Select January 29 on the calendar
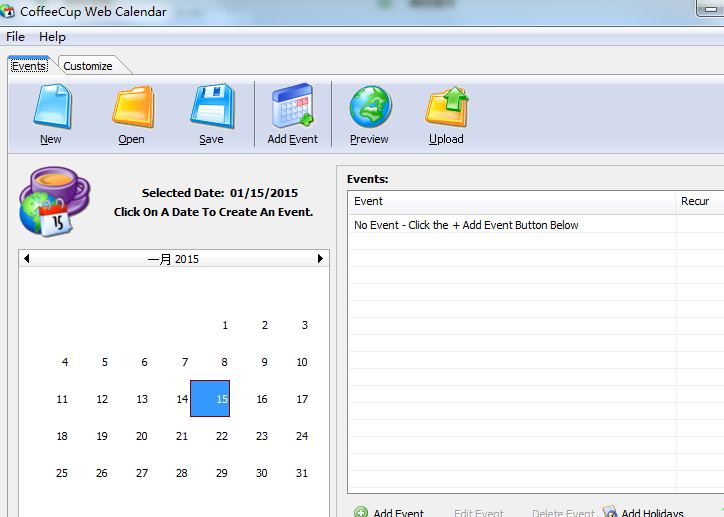The width and height of the screenshot is (724, 517). [222, 473]
